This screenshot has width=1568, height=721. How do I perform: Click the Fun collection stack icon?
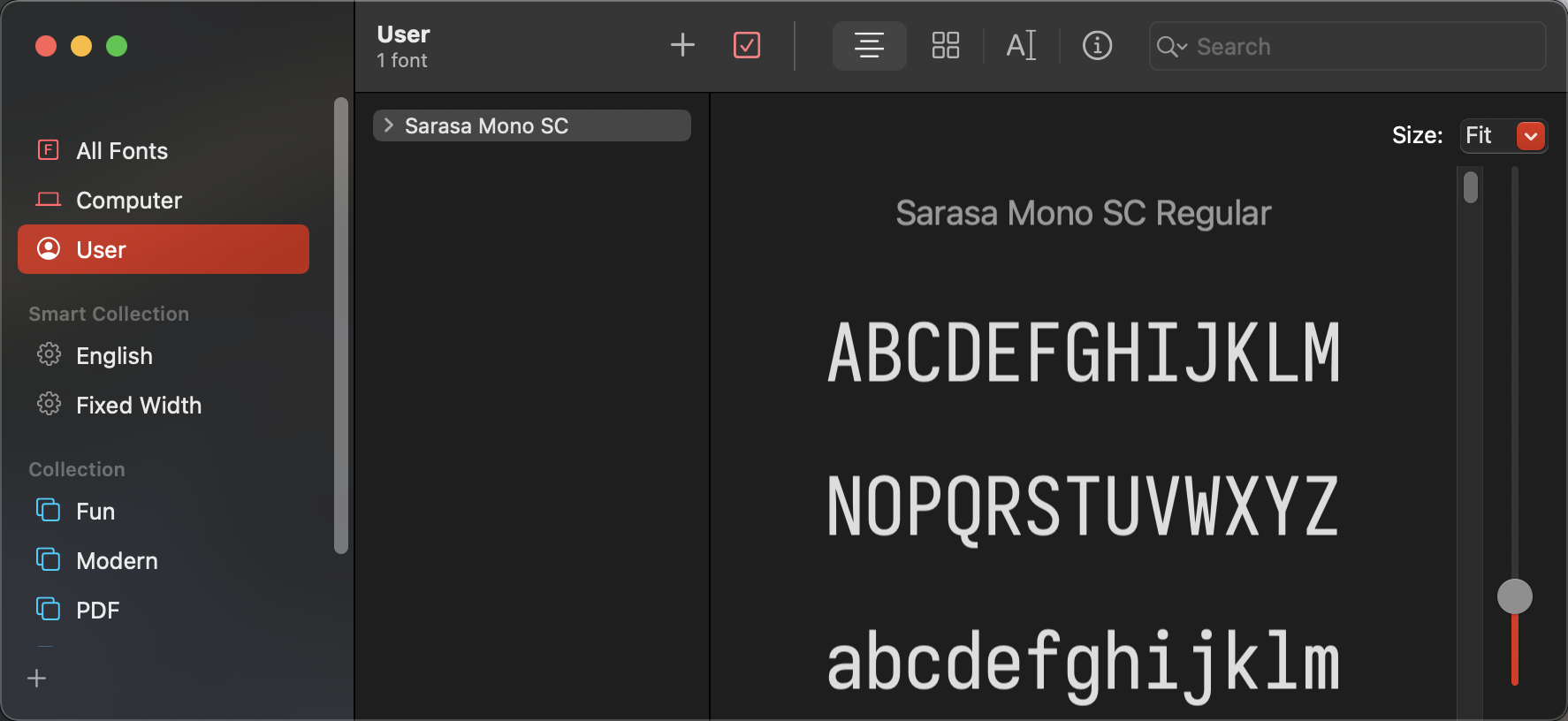(x=49, y=510)
